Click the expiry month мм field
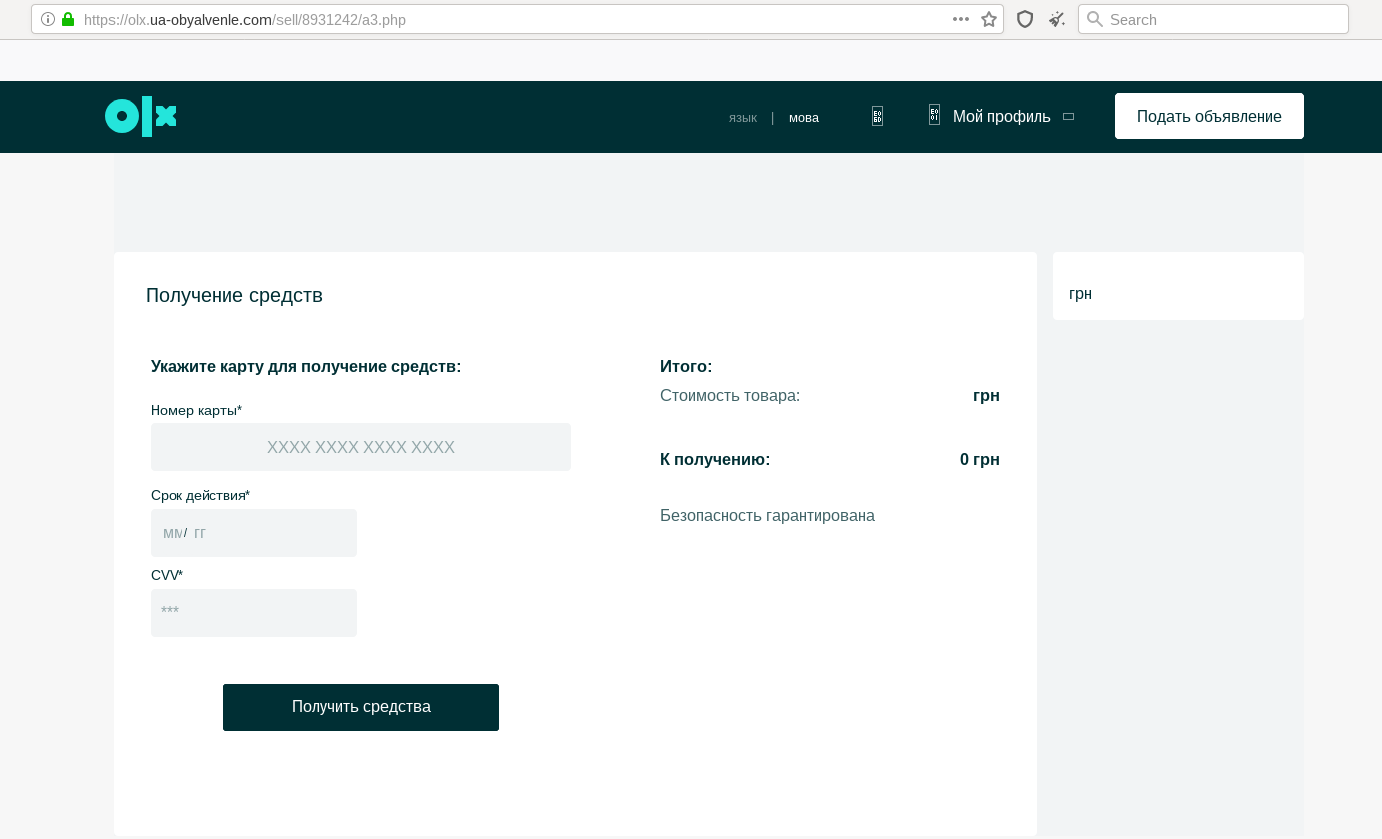This screenshot has width=1382, height=839. pos(172,533)
